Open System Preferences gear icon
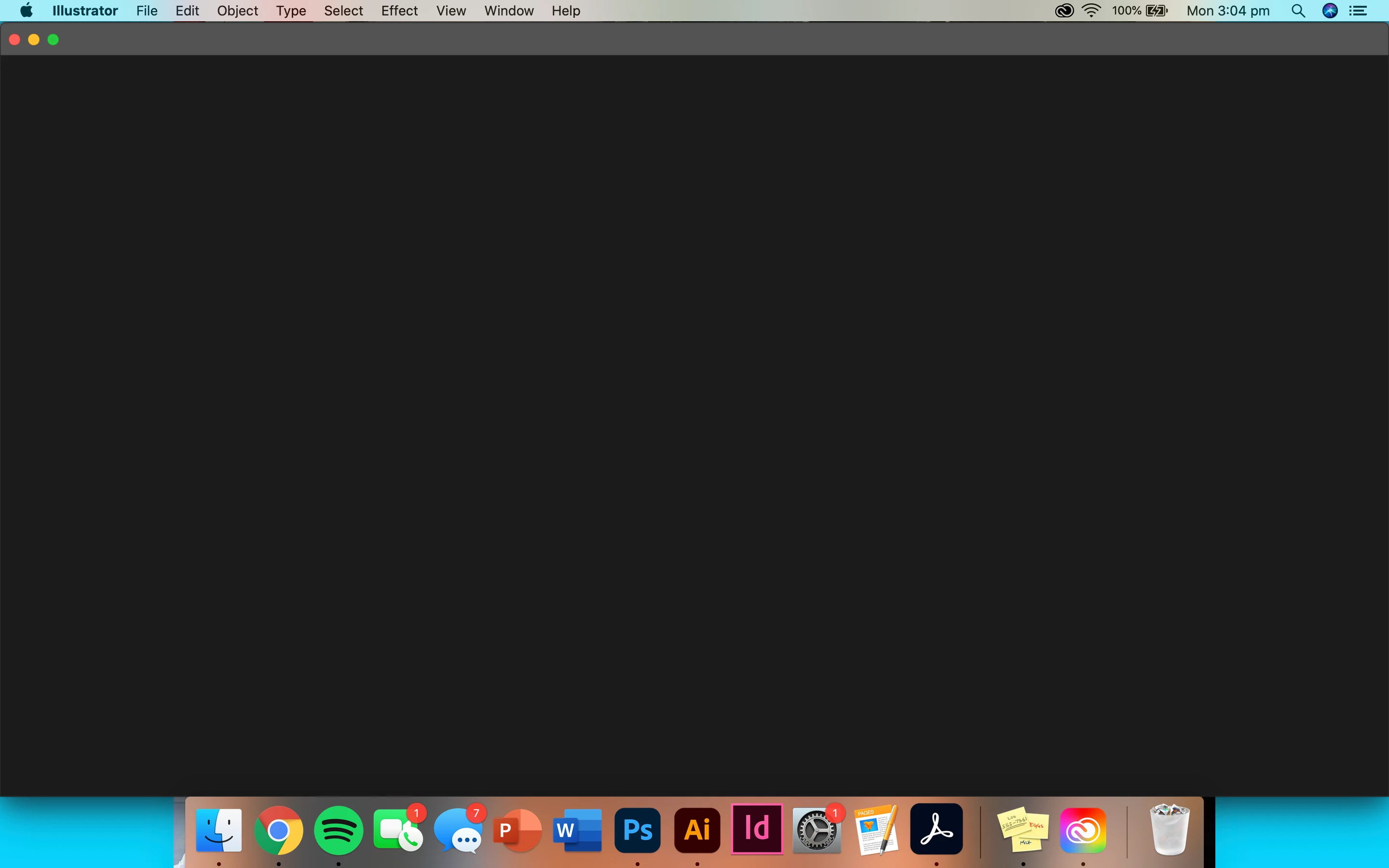The width and height of the screenshot is (1389, 868). coord(816,829)
